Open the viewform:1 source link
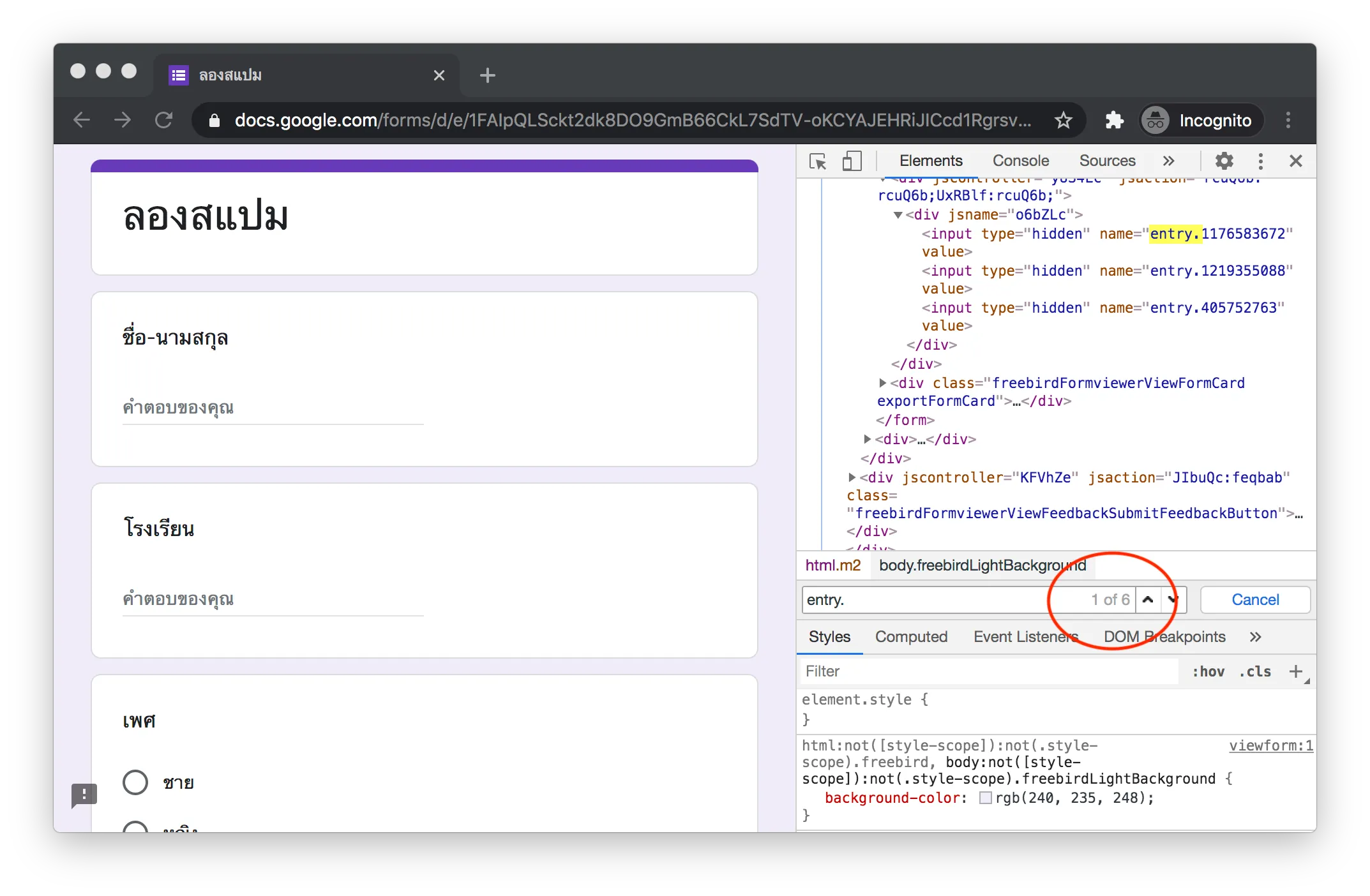This screenshot has height=896, width=1370. [1270, 745]
